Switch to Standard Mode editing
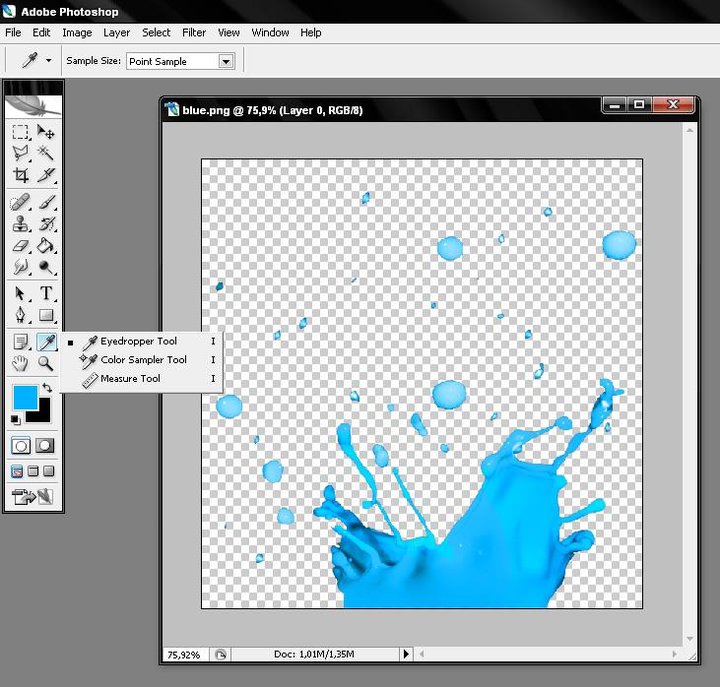The width and height of the screenshot is (720, 687). click(21, 445)
